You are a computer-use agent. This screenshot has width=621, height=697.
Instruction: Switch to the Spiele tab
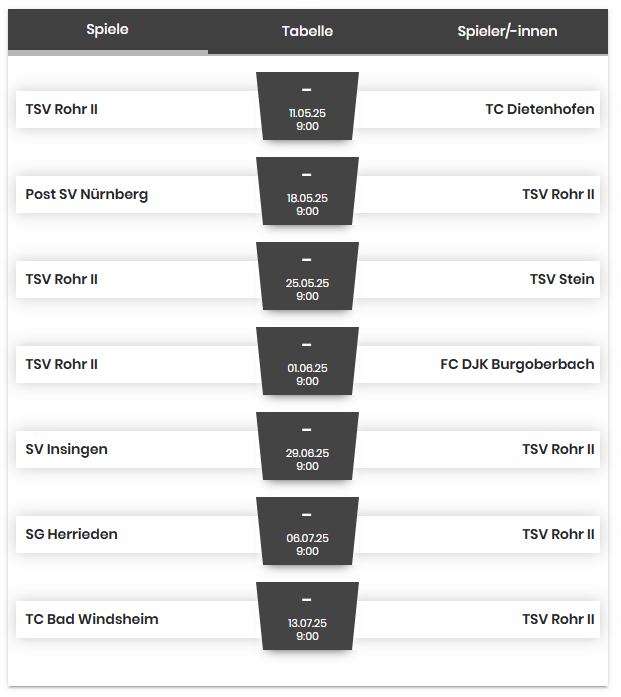pos(107,30)
